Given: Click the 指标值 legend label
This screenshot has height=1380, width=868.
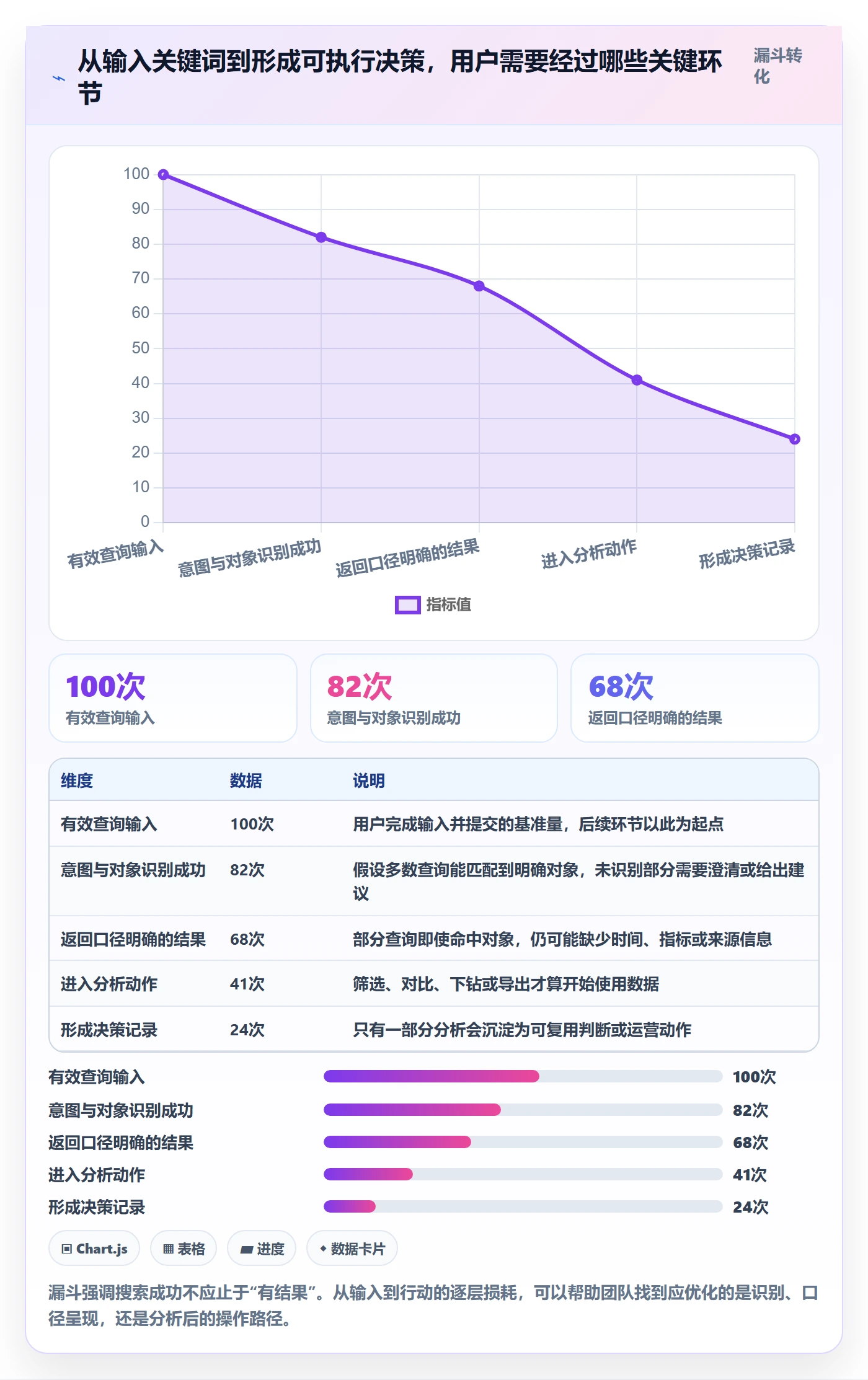Looking at the screenshot, I should [449, 604].
